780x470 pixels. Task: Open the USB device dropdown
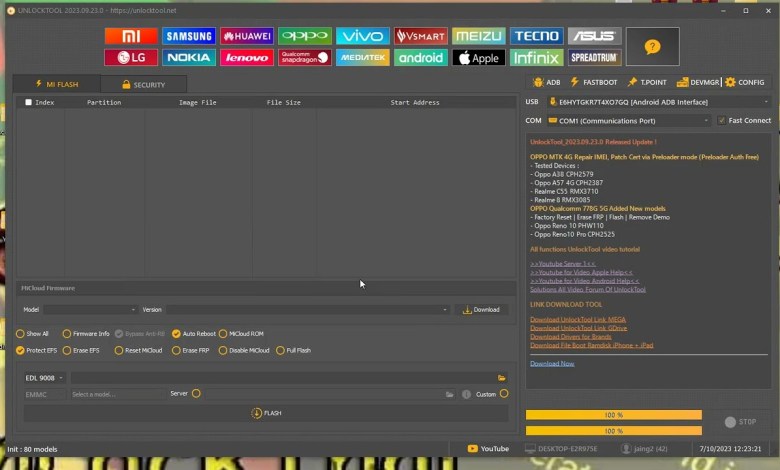click(659, 102)
